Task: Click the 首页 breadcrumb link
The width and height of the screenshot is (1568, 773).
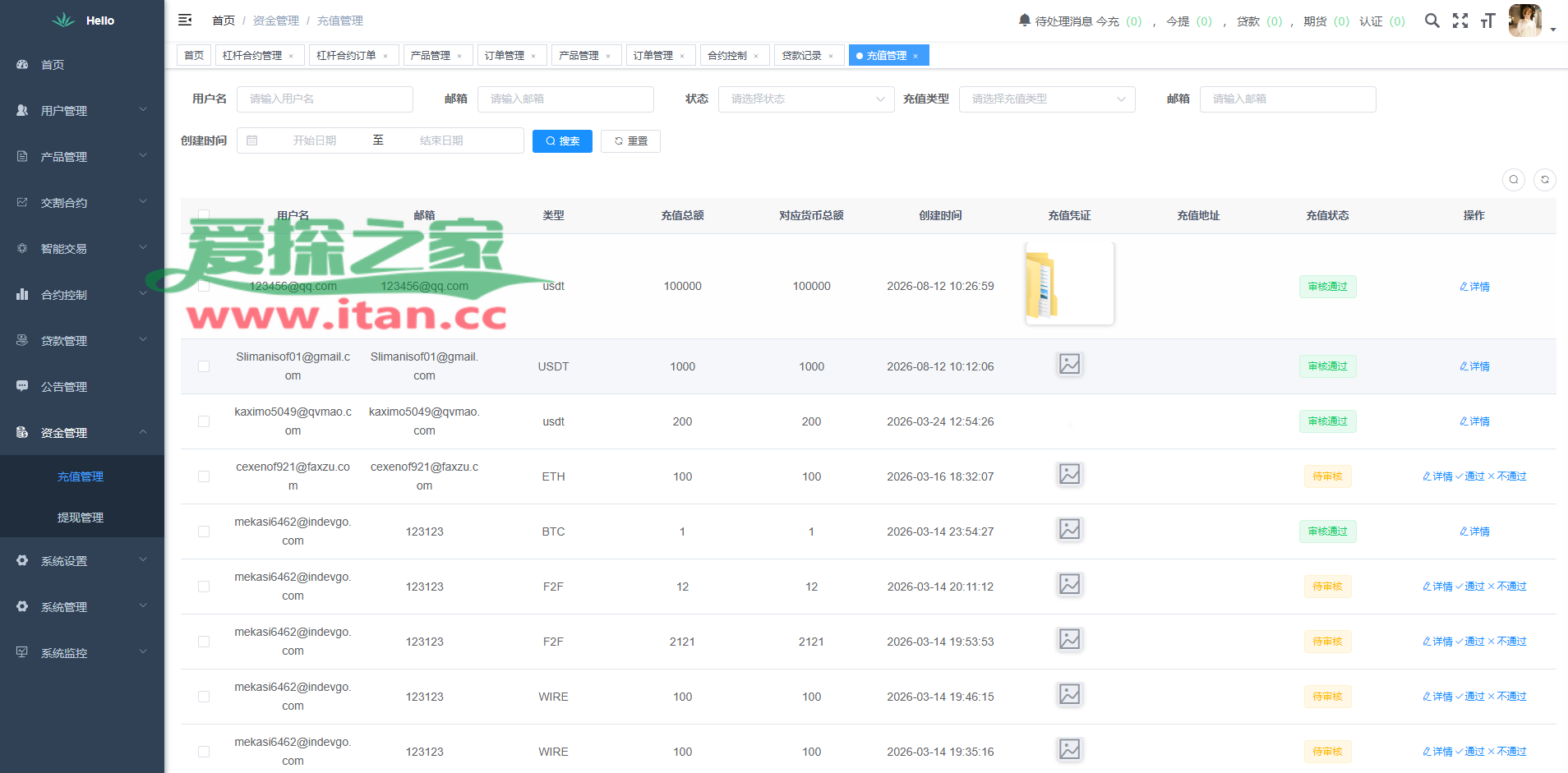Action: pos(224,21)
